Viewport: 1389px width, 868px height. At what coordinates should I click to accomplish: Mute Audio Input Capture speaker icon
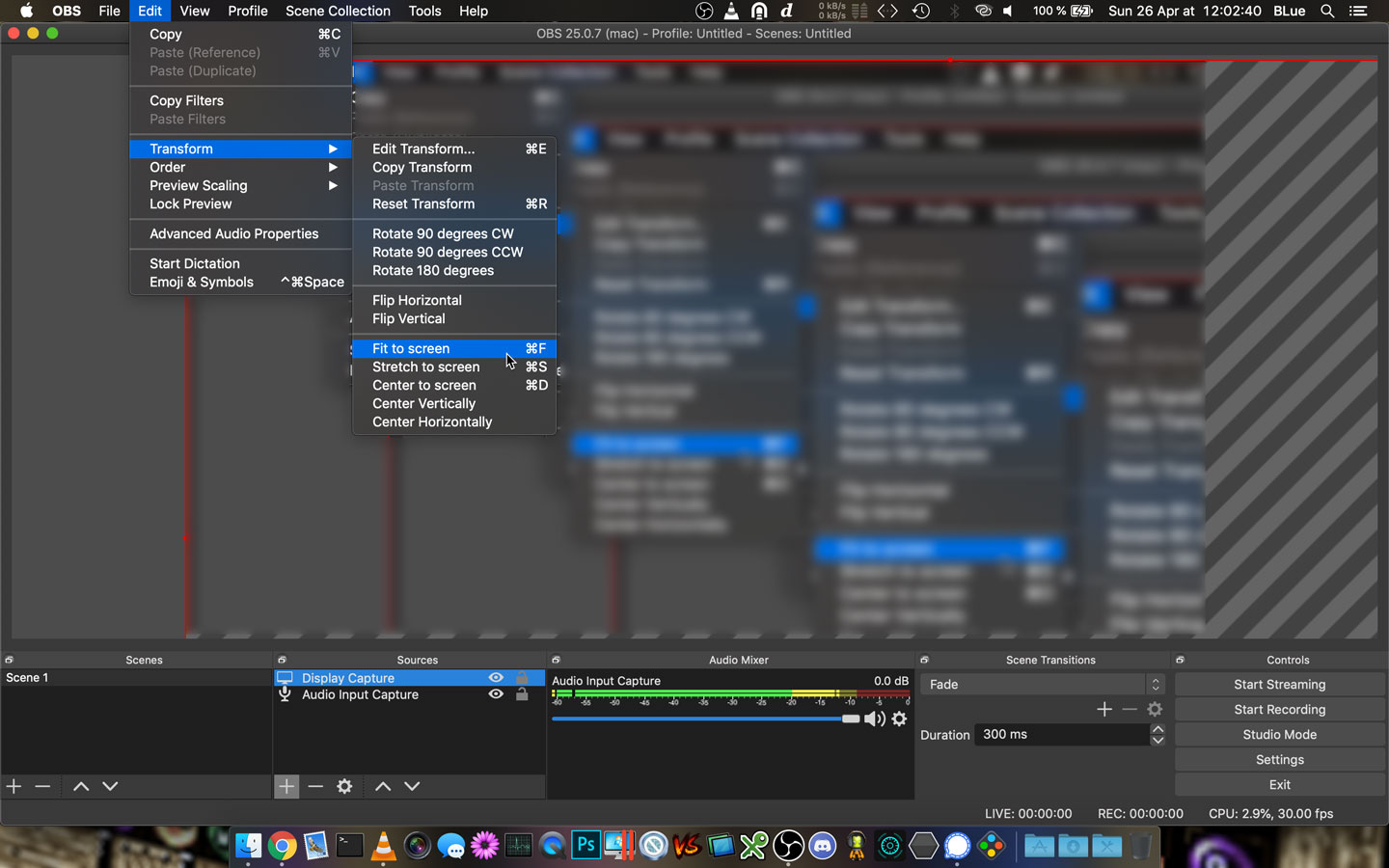874,719
